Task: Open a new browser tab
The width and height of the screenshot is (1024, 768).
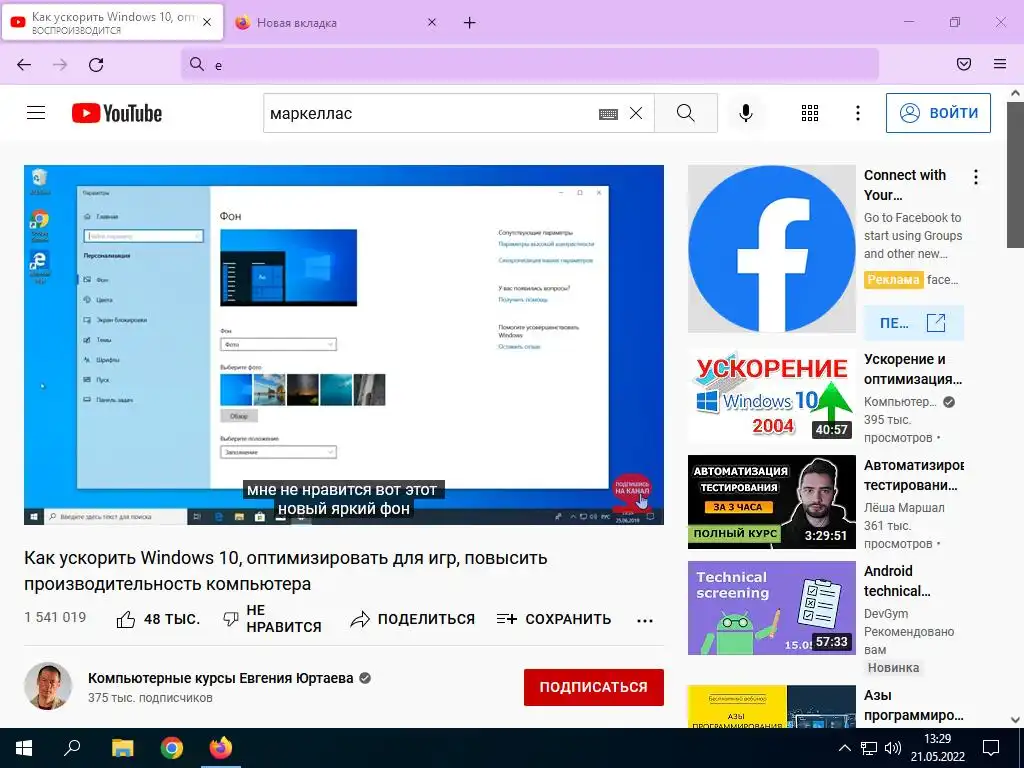Action: 470,23
